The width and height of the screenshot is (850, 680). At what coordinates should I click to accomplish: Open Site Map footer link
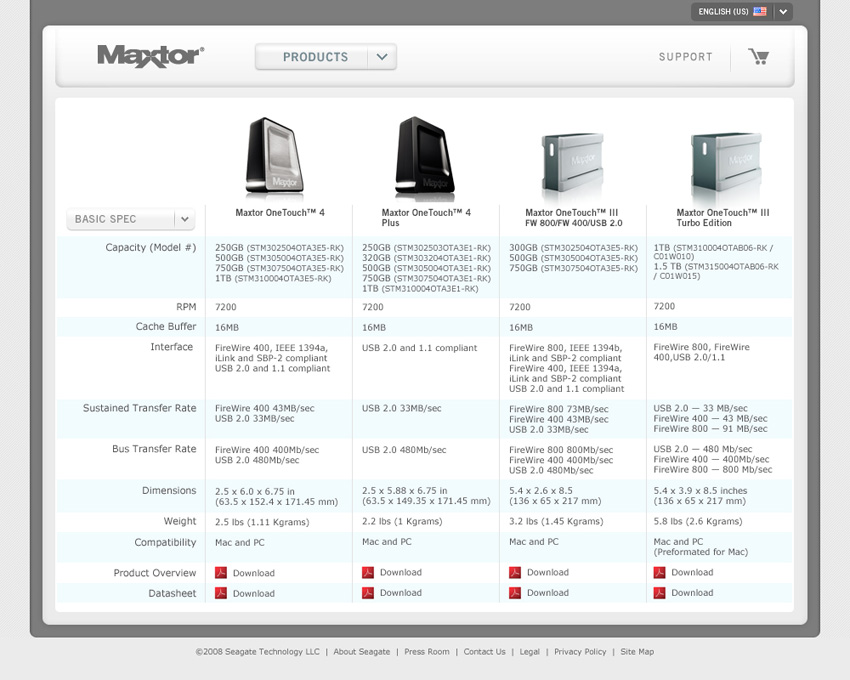[637, 652]
